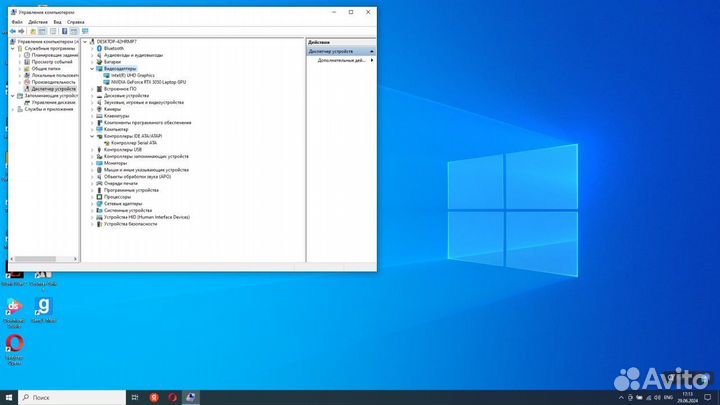Image resolution: width=720 pixels, height=405 pixels.
Task: Click the Intel(R) UHD Graphics adapter icon
Action: tap(107, 75)
